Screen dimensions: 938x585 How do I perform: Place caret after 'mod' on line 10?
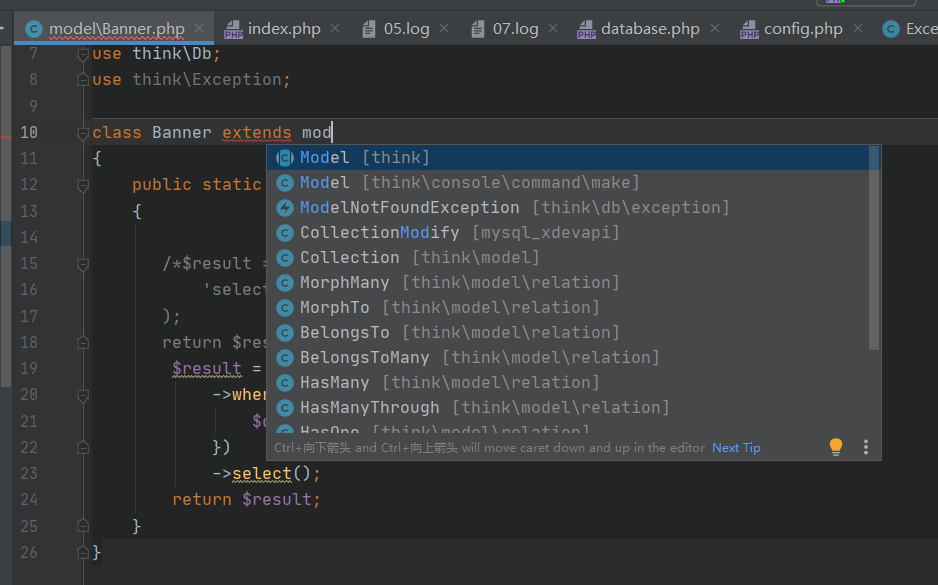coord(332,132)
